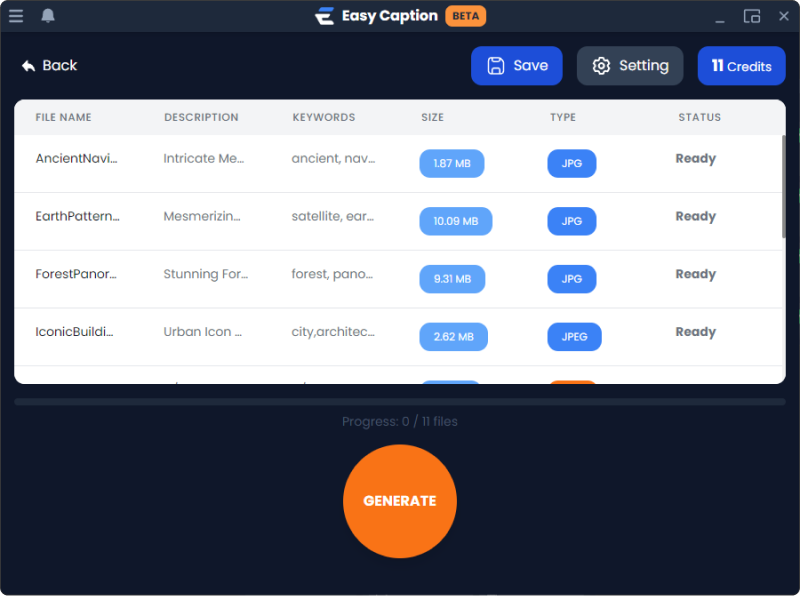Click the Back arrow icon

(x=29, y=66)
